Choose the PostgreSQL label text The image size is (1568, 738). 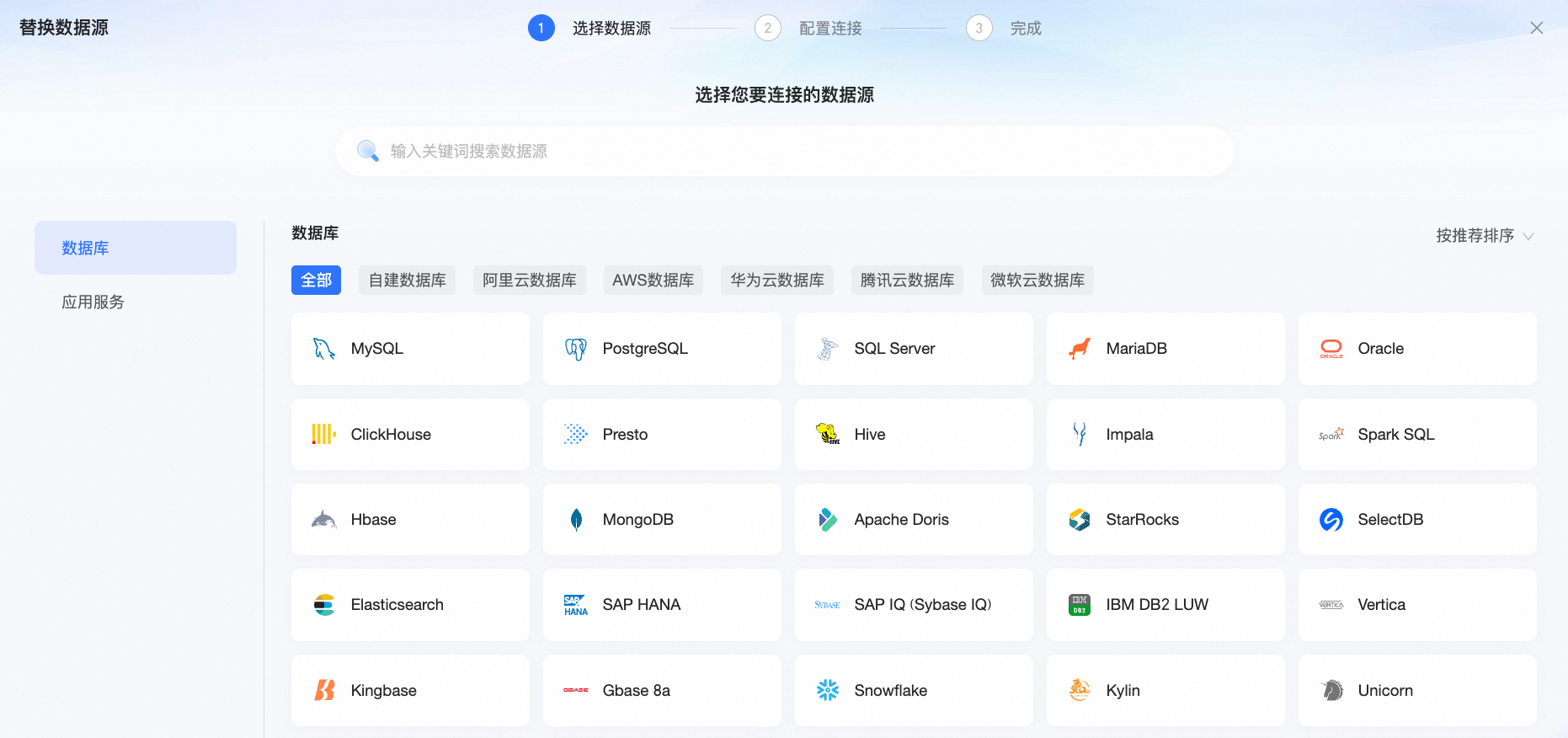645,349
